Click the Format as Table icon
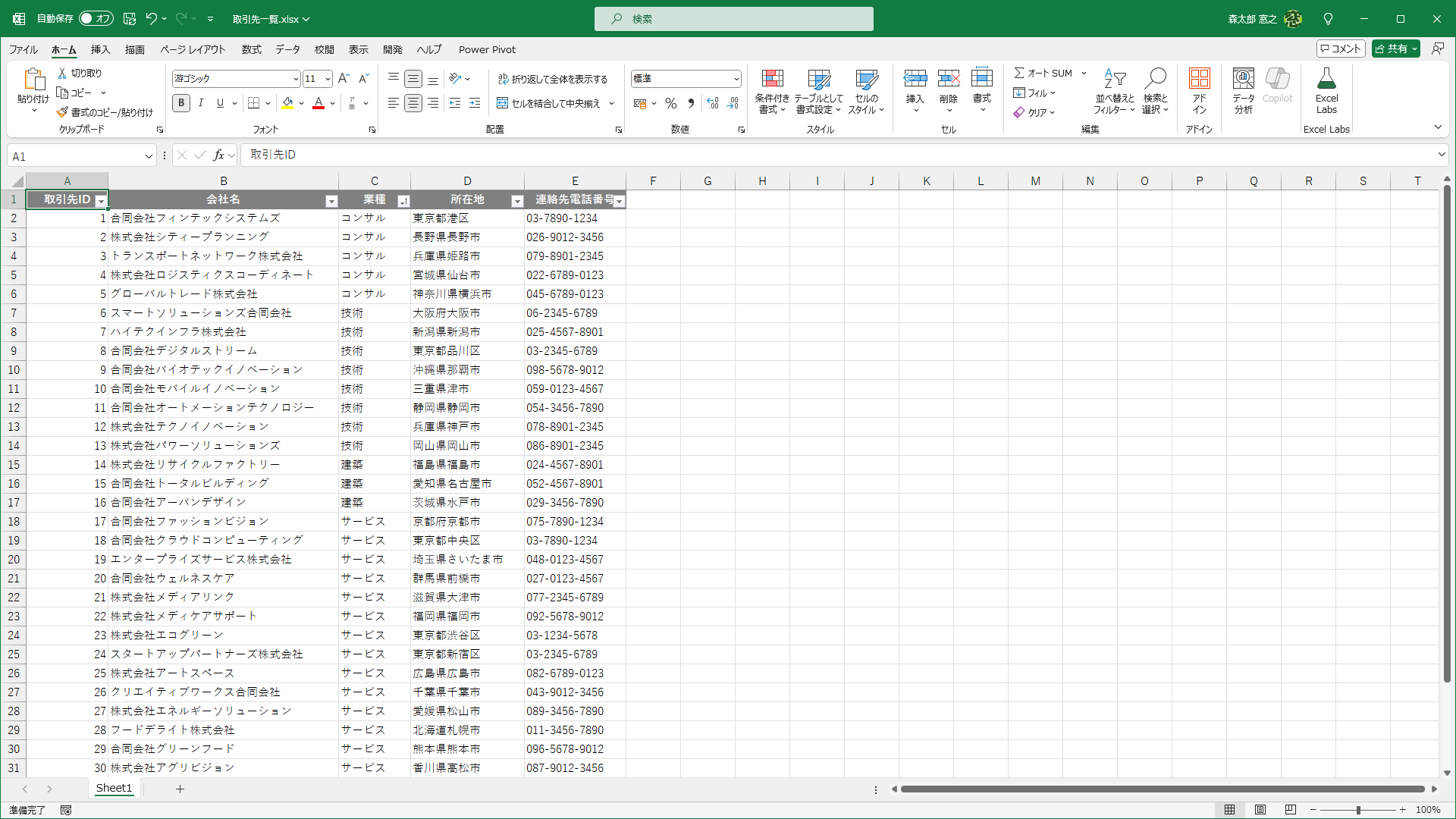Screen dimensions: 1456x819 (x=818, y=79)
